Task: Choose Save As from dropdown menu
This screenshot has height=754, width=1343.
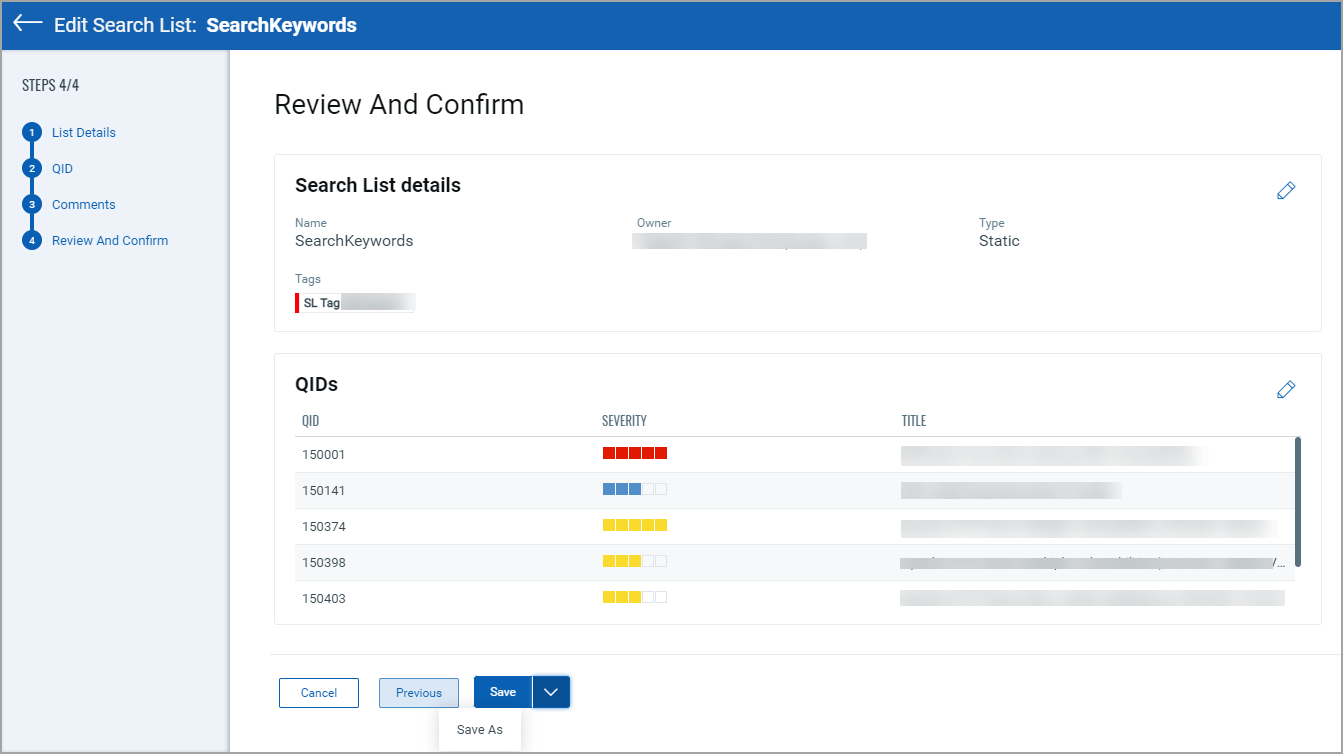Action: [480, 730]
